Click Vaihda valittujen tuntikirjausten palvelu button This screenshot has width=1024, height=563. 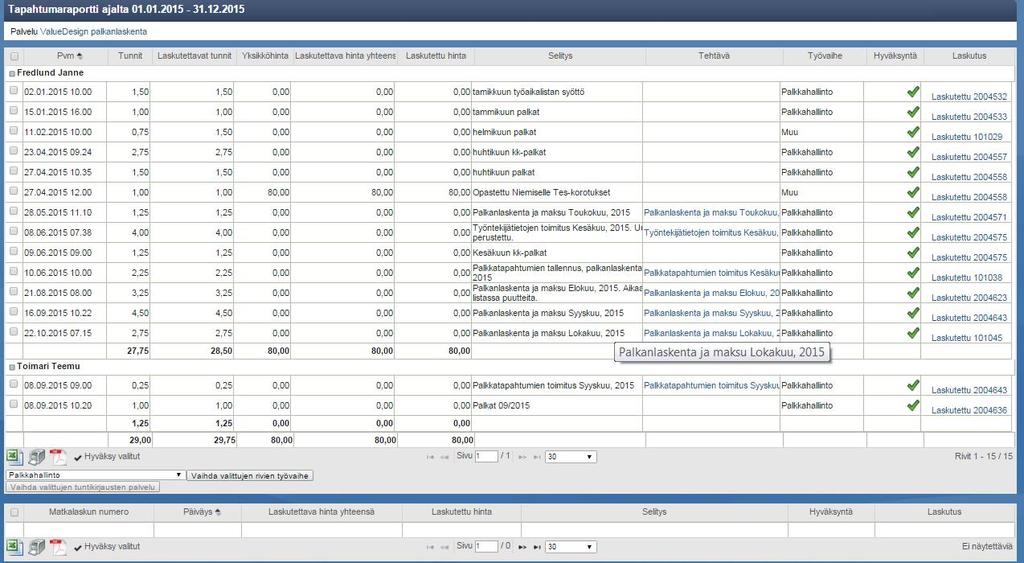tap(83, 487)
